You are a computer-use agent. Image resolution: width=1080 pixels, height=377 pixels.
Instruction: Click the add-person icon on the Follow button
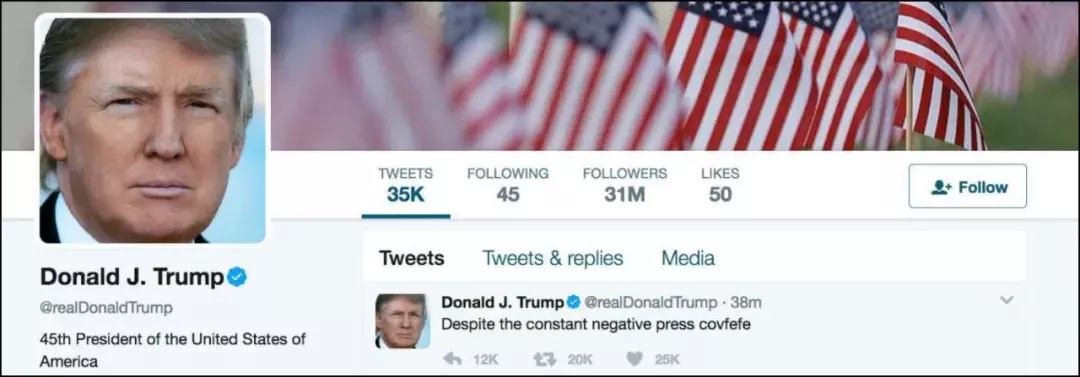click(941, 187)
